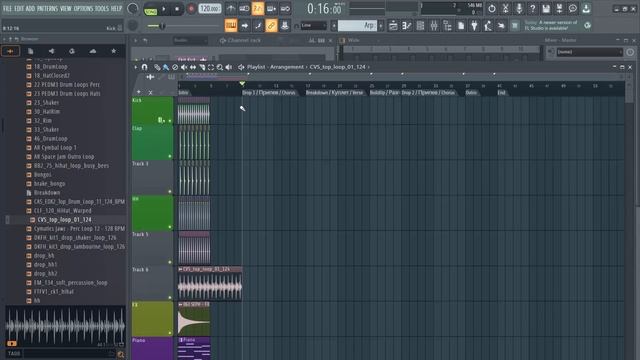
Task: Open the Arp pattern selector
Action: (357, 26)
